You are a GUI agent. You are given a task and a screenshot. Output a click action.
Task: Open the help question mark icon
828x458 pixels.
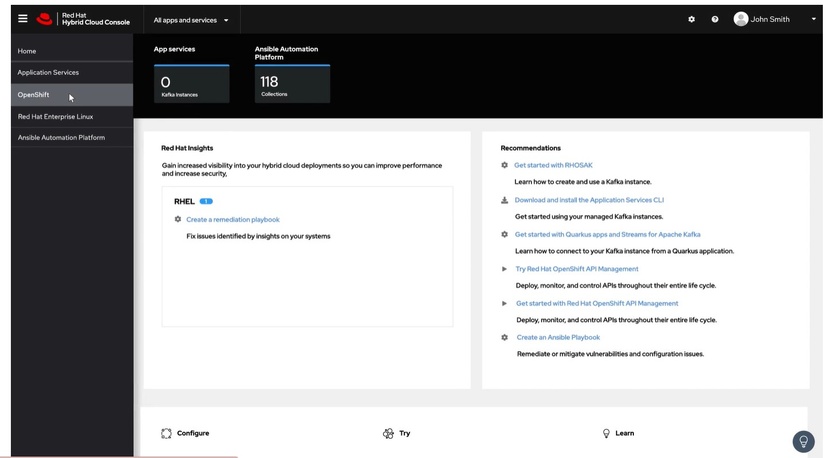[x=714, y=20]
